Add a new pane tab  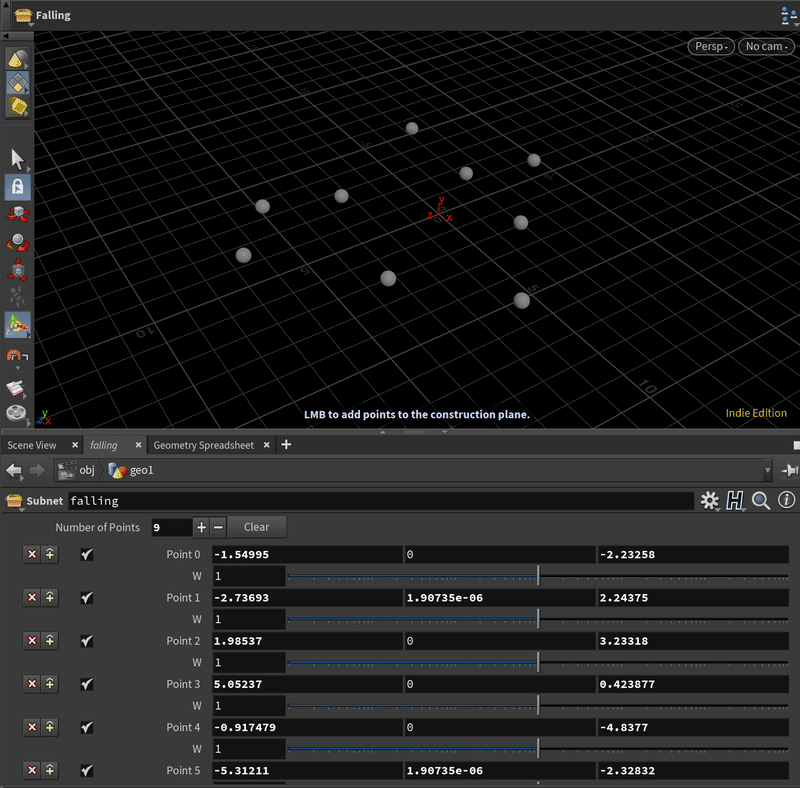[286, 445]
